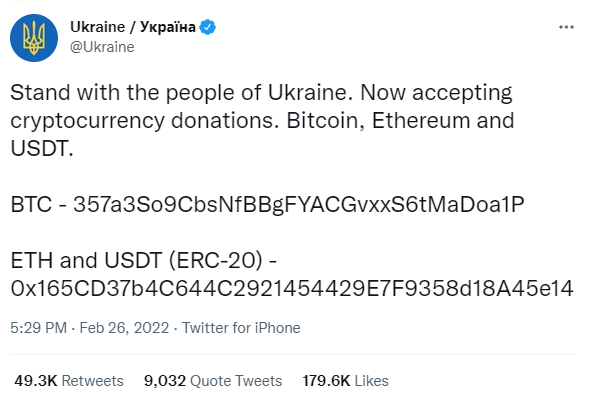The height and width of the screenshot is (407, 589).
Task: Click the blue verified badge
Action: click(207, 27)
